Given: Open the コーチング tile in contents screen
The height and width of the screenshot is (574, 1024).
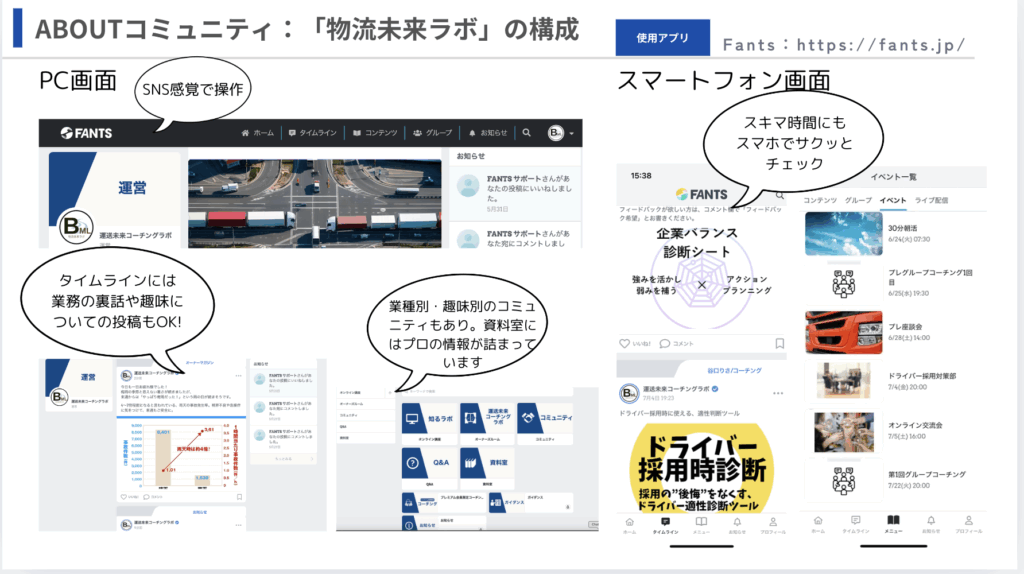Looking at the screenshot, I should click(x=443, y=502).
